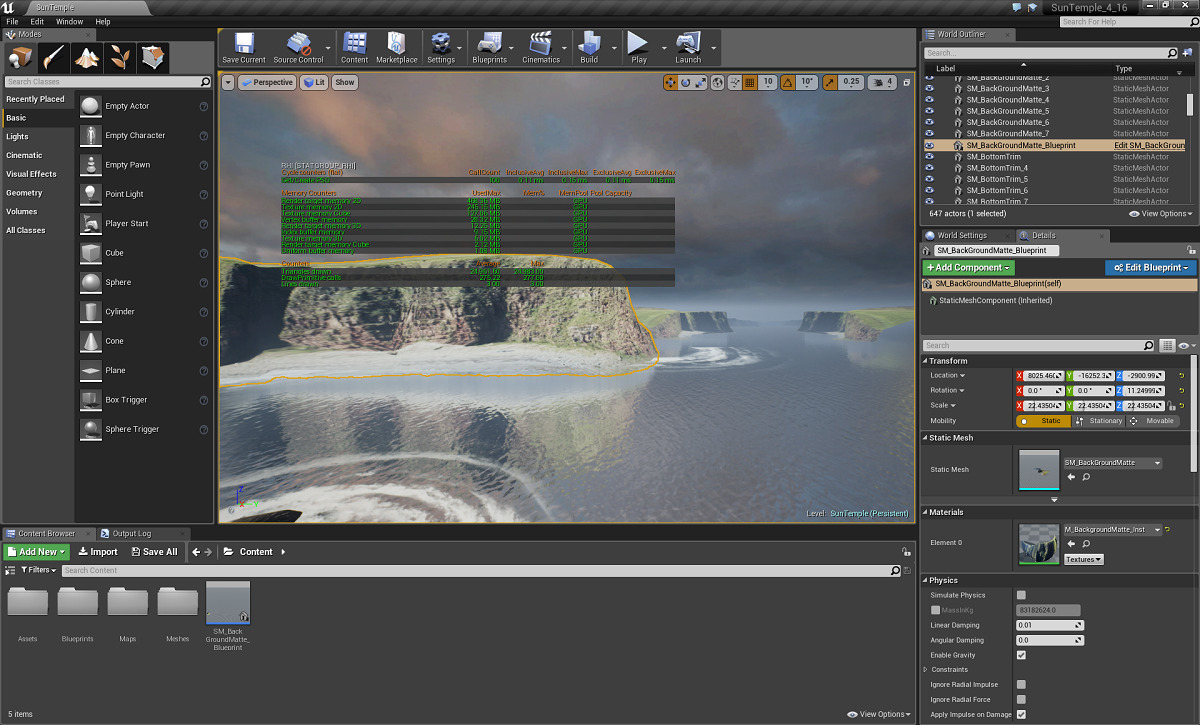Enable the Simulate Physics checkbox
1200x725 pixels.
[x=1021, y=595]
